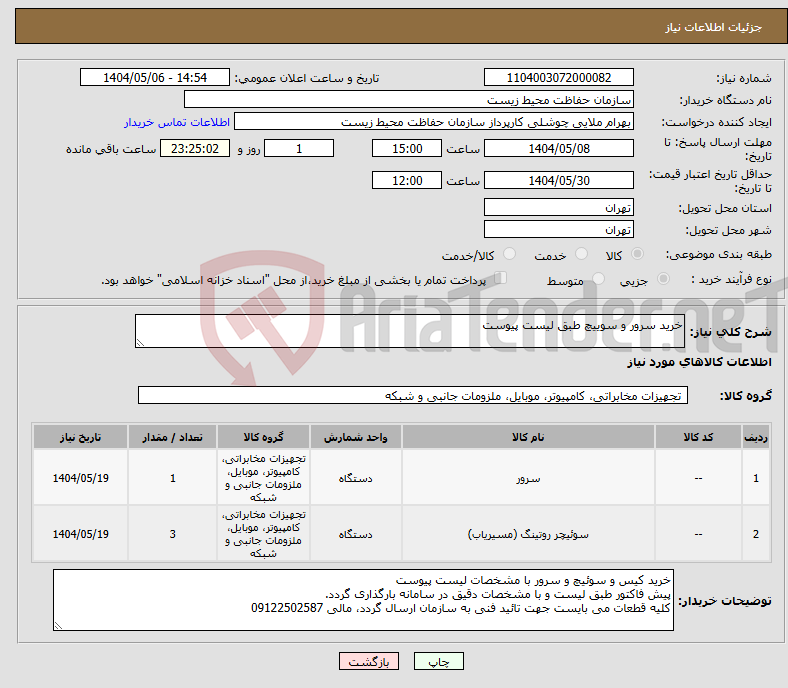Select the متوسط purchase type radio
788x688 pixels.
tap(598, 278)
